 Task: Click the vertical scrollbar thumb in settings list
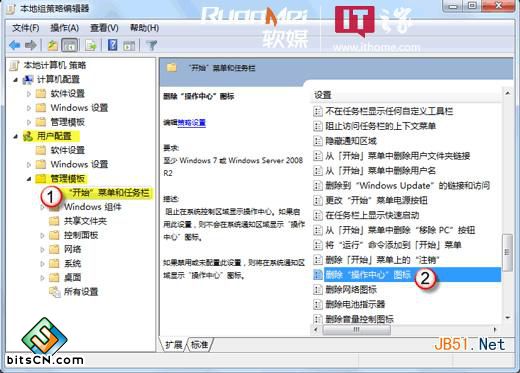point(507,253)
